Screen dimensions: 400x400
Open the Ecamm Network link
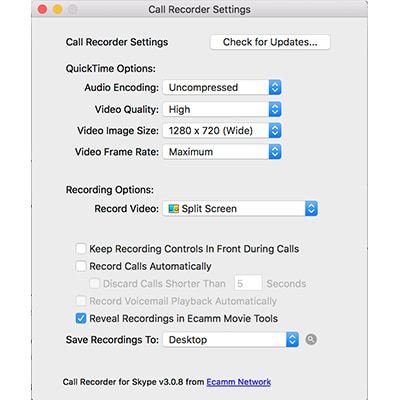coord(239,382)
